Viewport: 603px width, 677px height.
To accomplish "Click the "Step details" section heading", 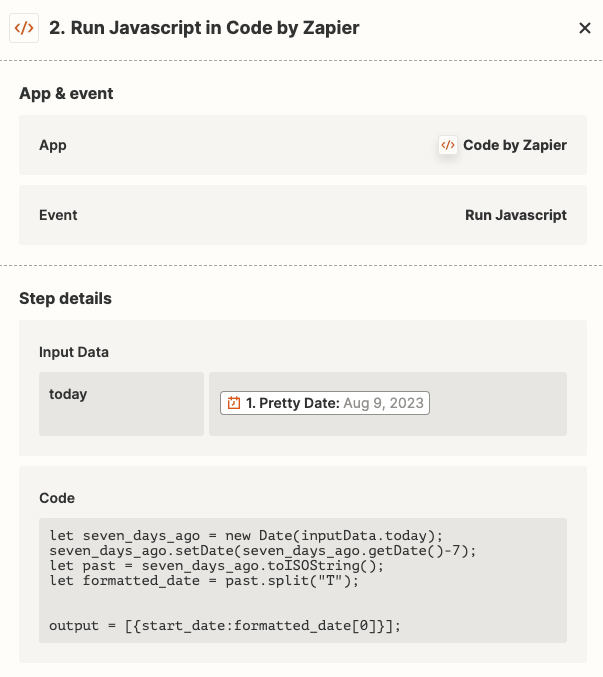I will pyautogui.click(x=65, y=298).
